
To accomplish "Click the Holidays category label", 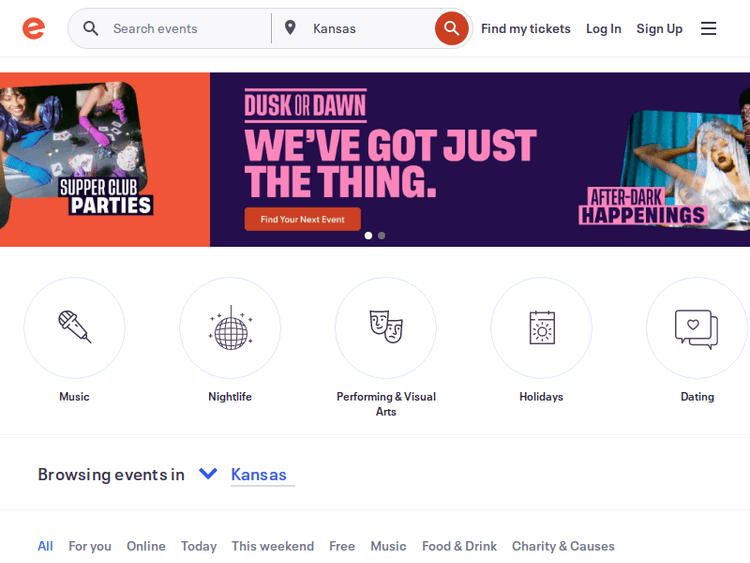I will pyautogui.click(x=541, y=397).
